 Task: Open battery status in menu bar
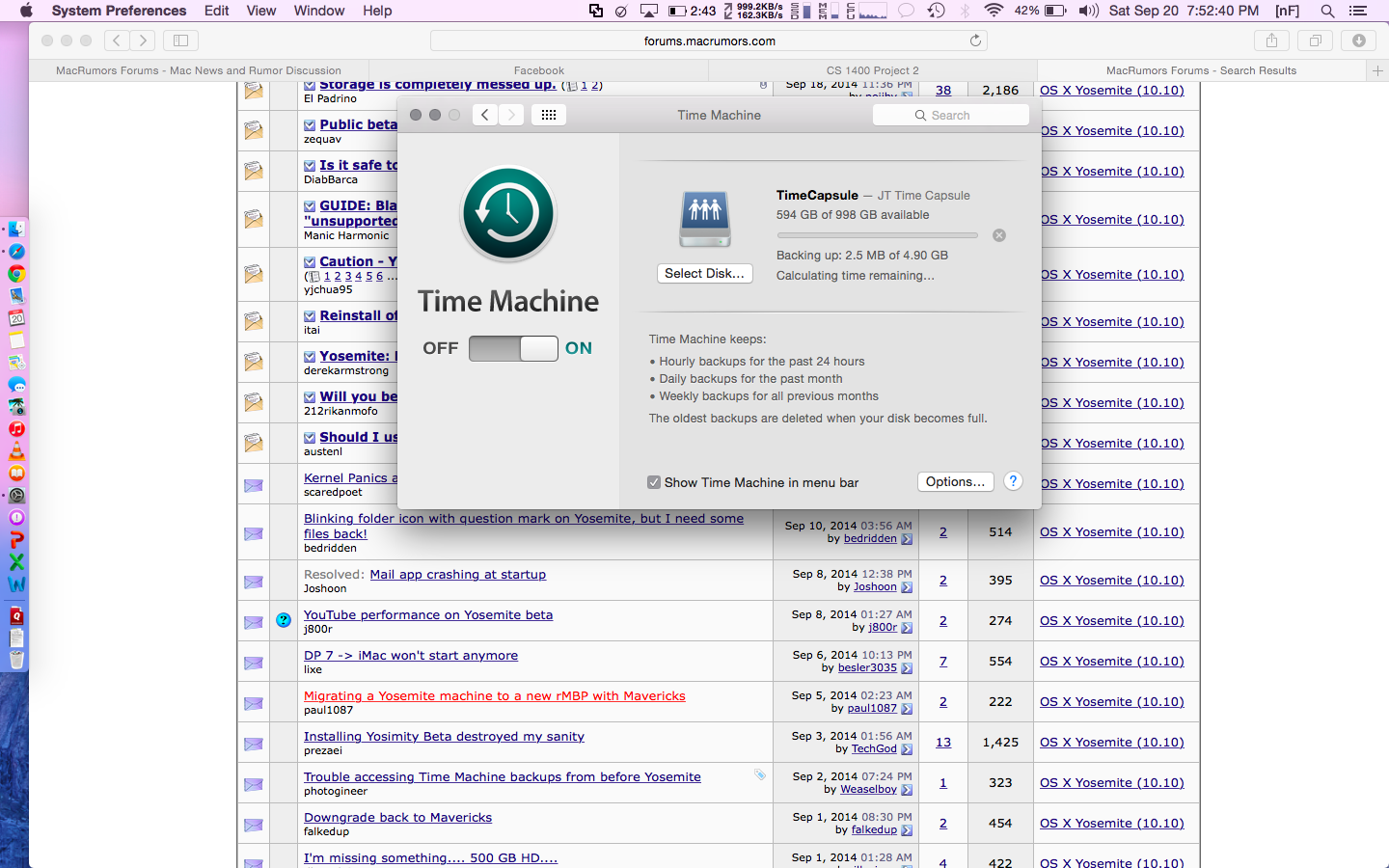tap(1041, 11)
